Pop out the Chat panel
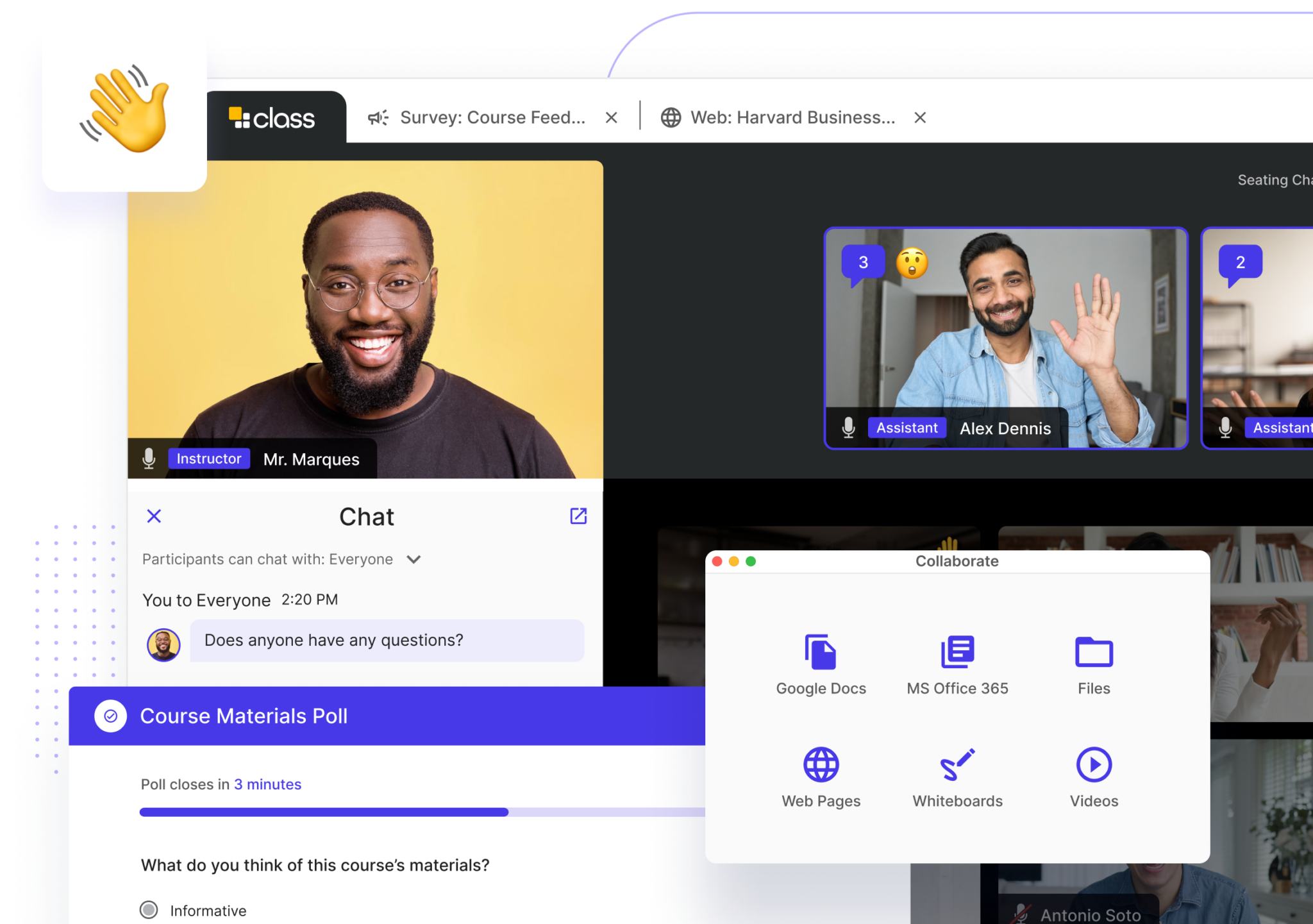 (578, 516)
